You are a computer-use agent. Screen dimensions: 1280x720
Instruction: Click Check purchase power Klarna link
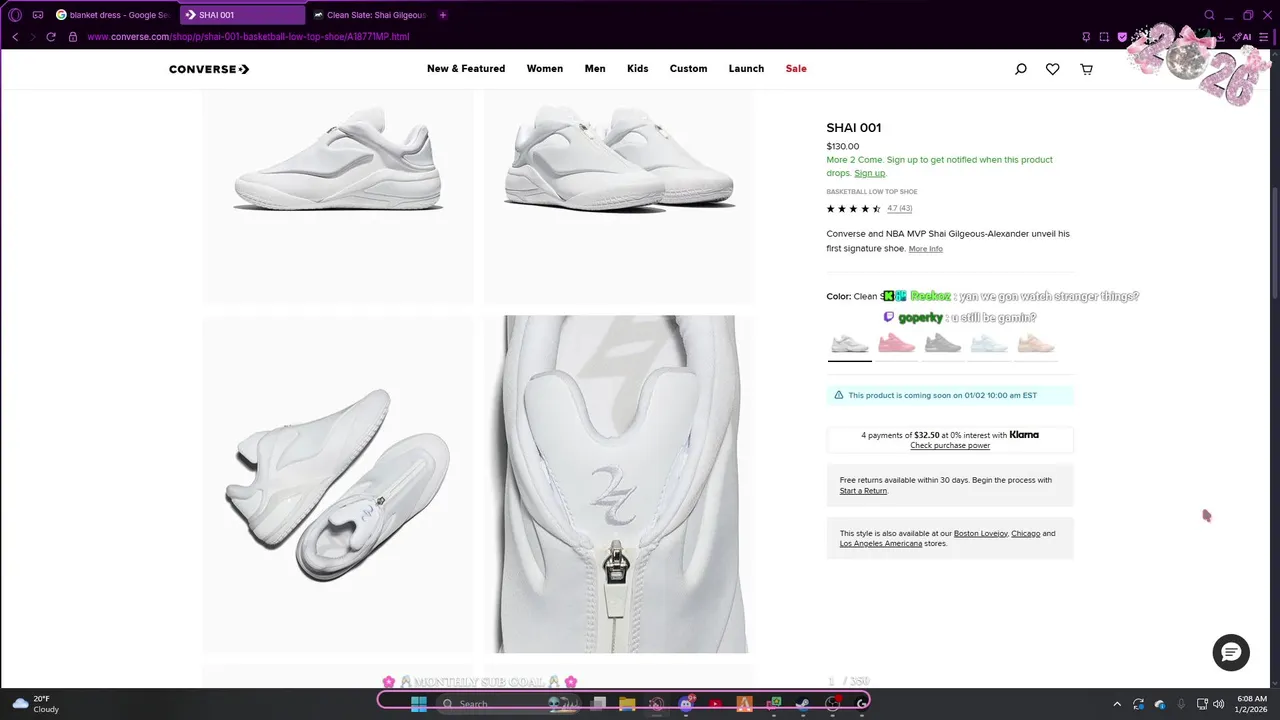pos(950,446)
